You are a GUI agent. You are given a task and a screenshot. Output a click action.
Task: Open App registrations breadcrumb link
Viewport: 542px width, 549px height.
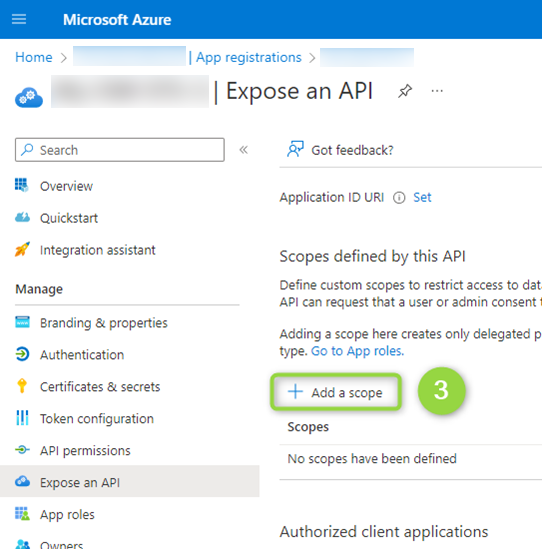[249, 57]
